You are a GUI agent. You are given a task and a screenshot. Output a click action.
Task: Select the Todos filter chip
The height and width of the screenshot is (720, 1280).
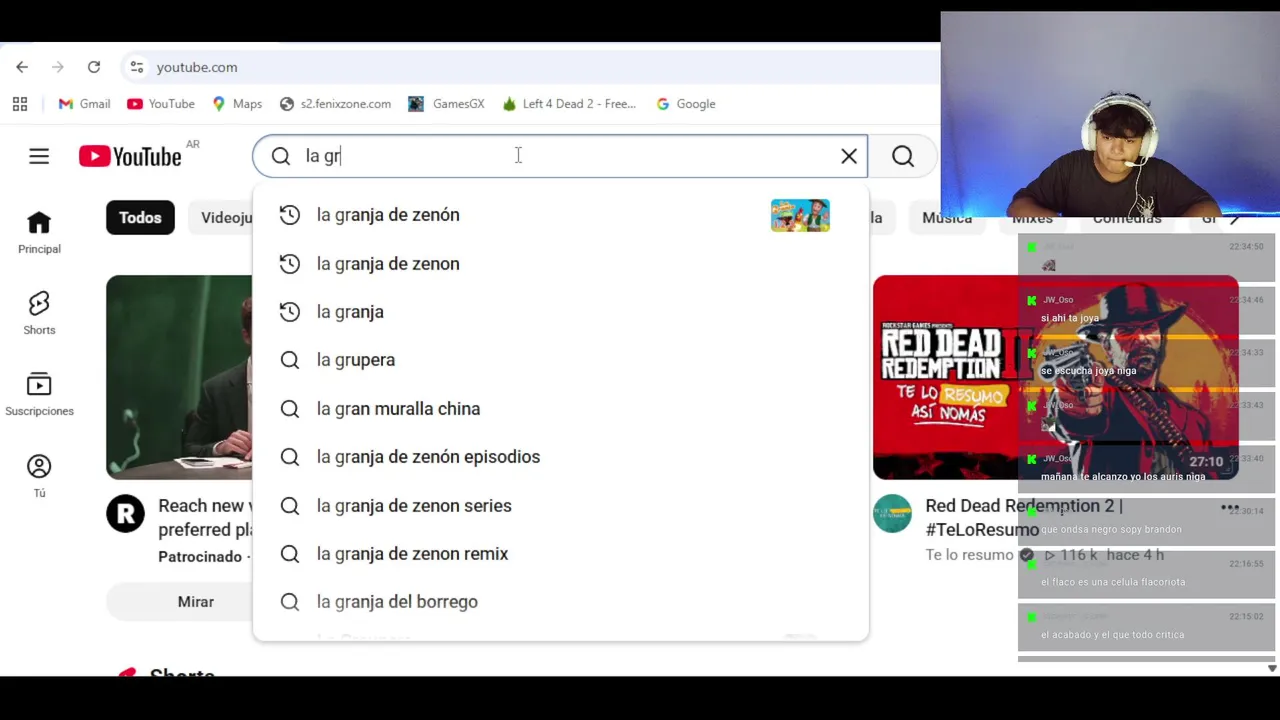[140, 218]
